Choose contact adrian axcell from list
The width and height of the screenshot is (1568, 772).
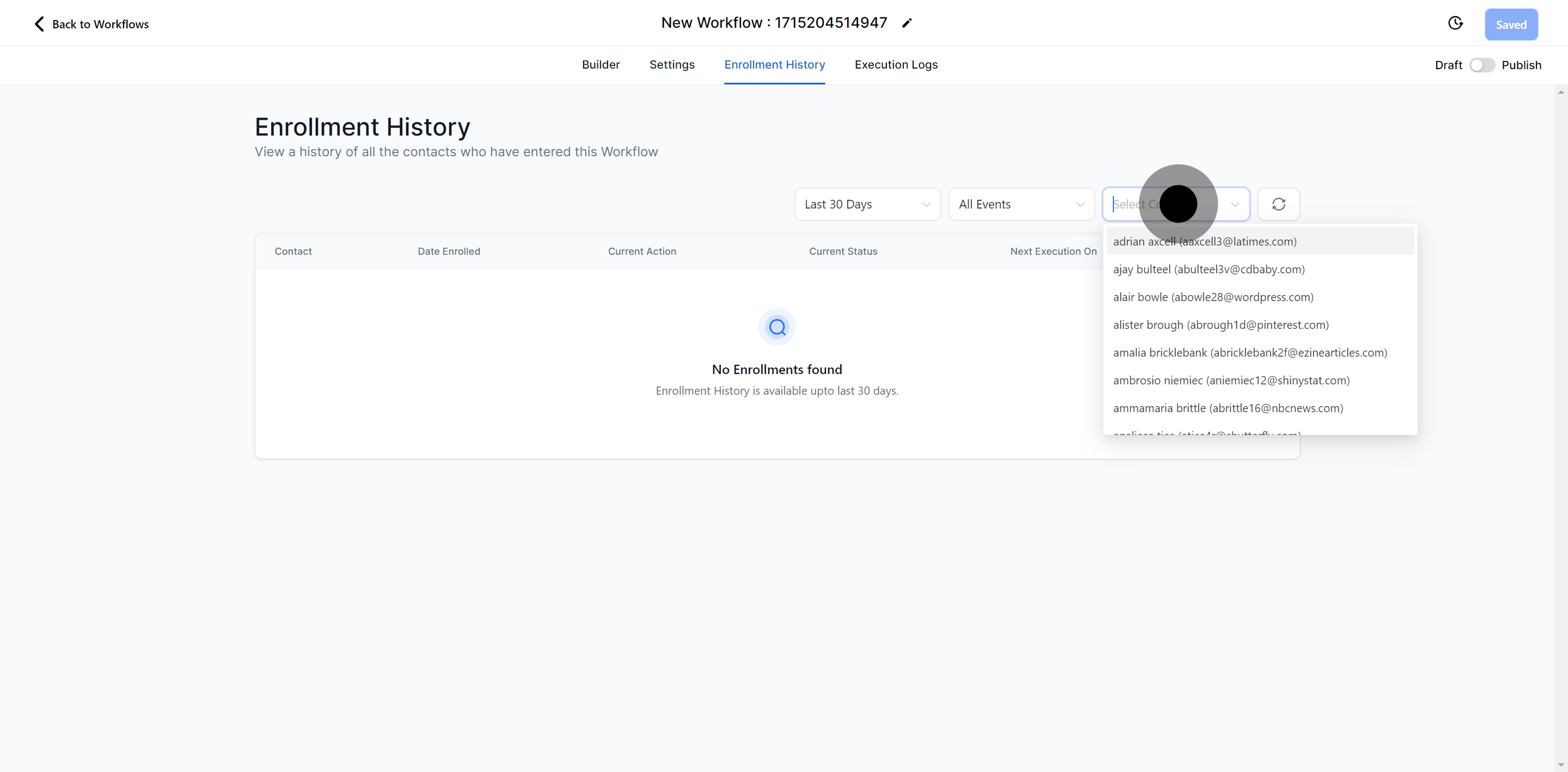pyautogui.click(x=1204, y=242)
